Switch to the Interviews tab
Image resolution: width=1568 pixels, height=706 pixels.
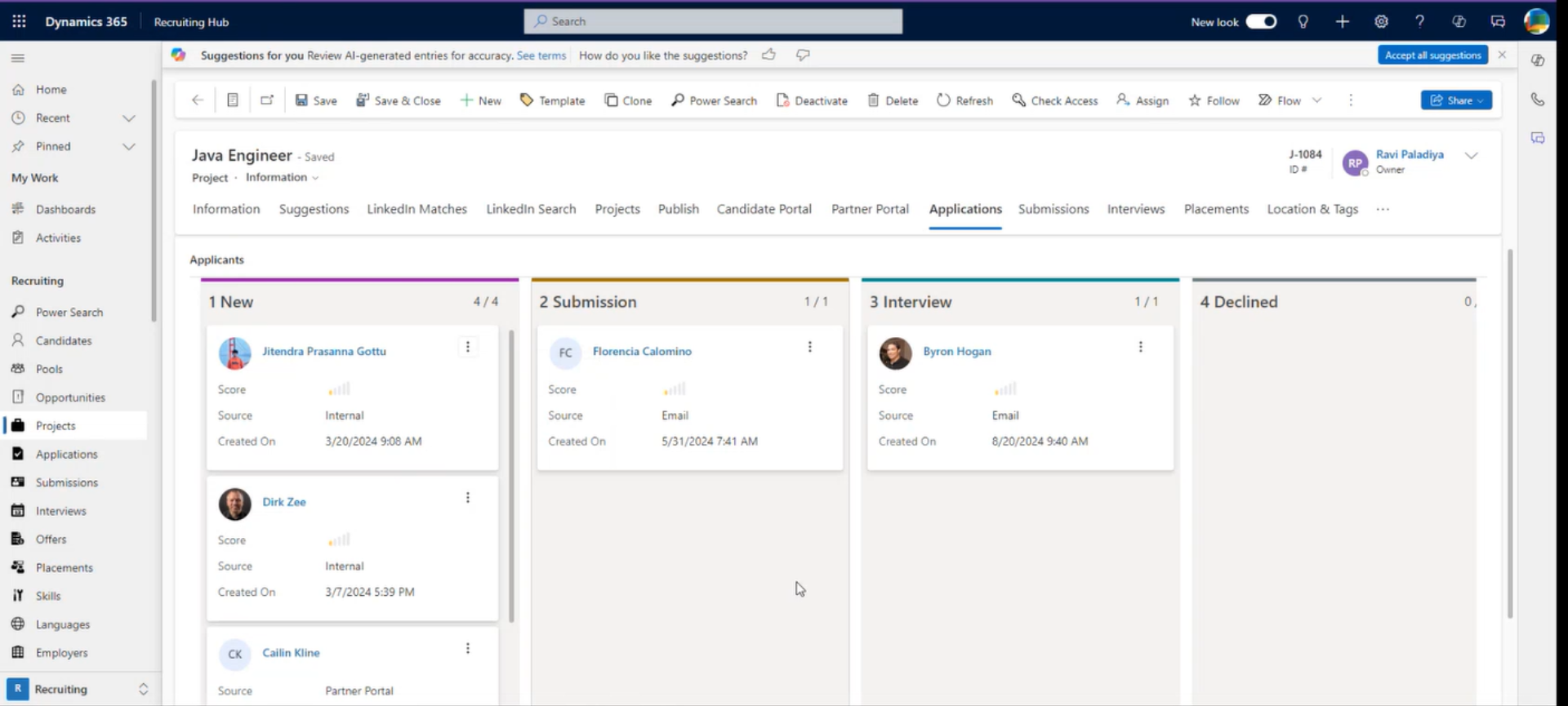1136,209
